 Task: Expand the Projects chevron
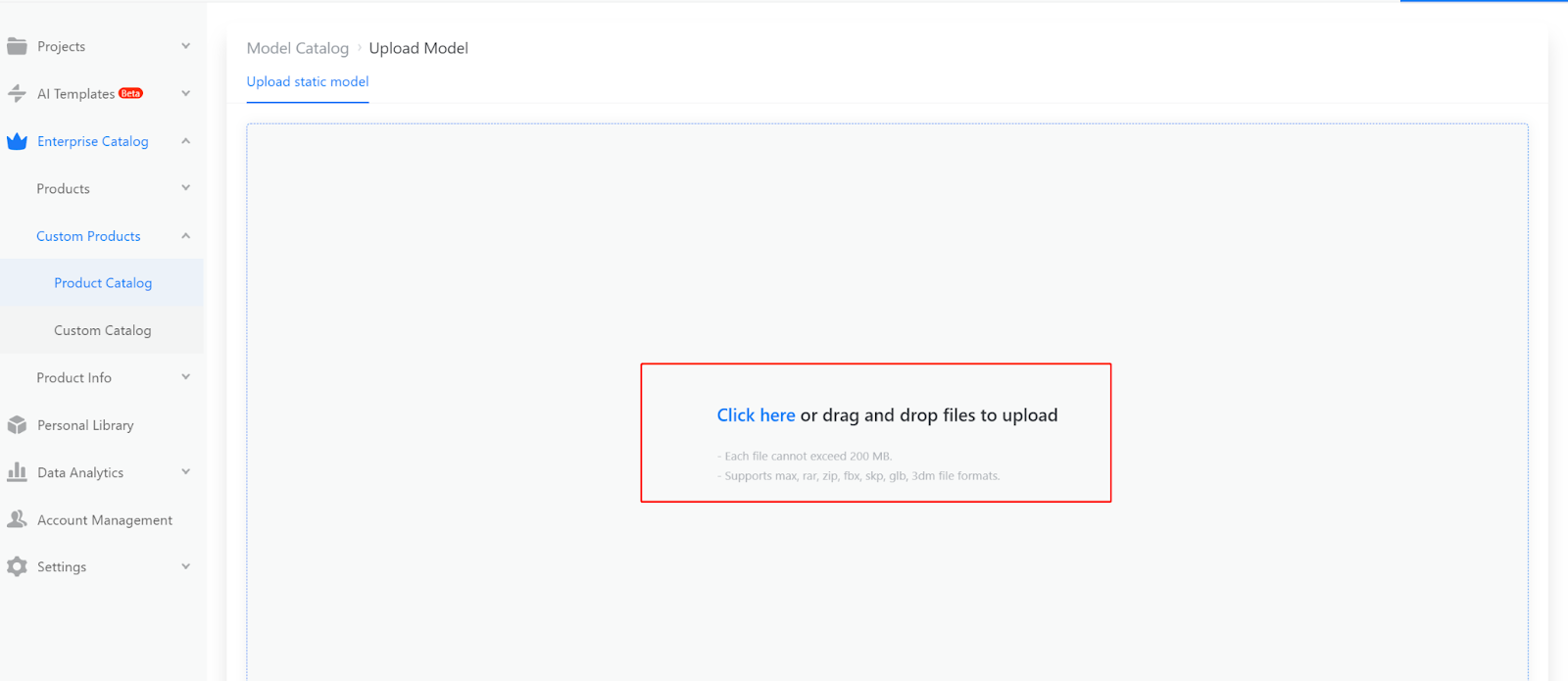tap(185, 46)
